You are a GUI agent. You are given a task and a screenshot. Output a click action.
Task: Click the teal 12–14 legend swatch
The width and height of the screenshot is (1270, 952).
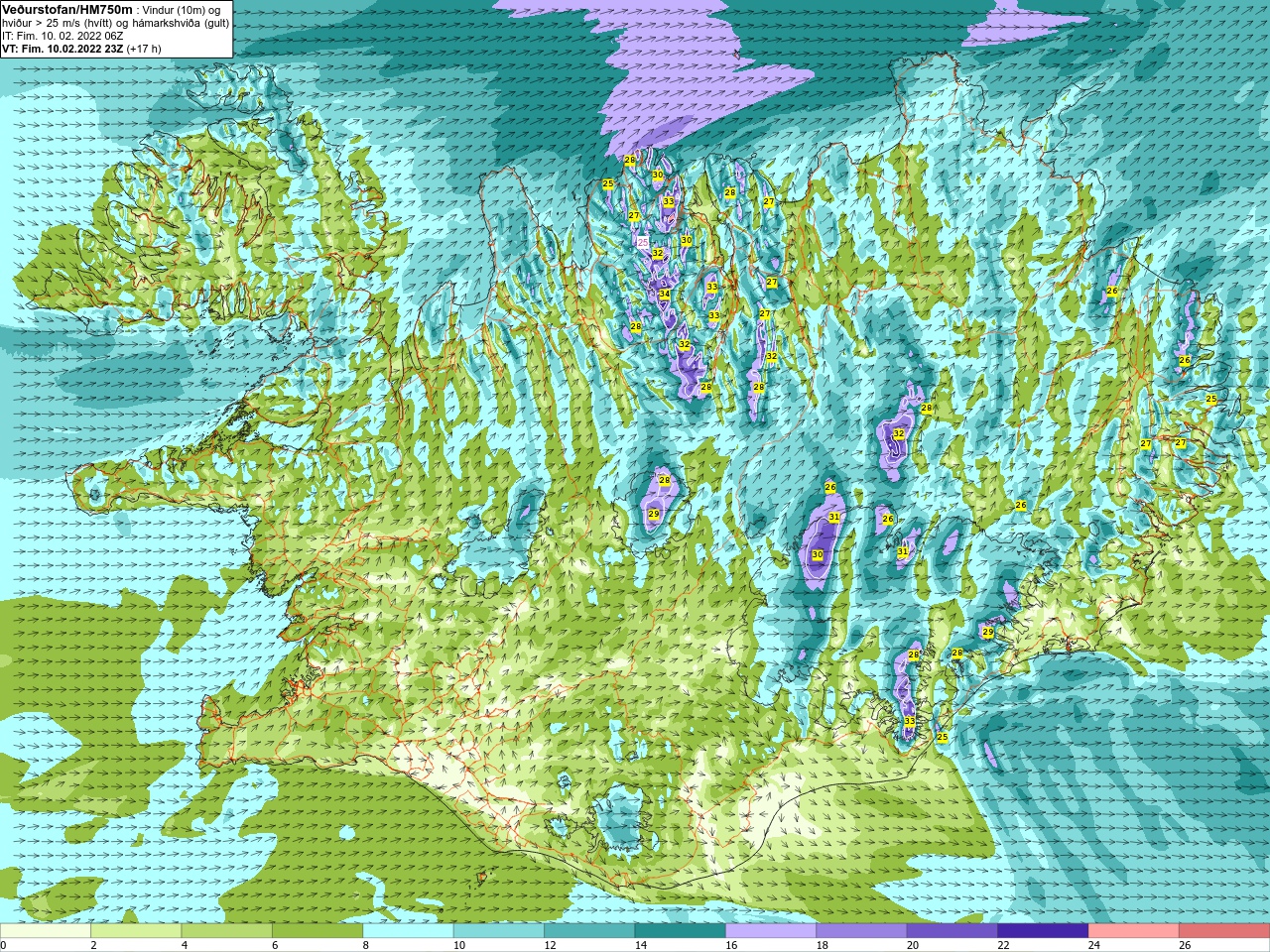tap(589, 932)
